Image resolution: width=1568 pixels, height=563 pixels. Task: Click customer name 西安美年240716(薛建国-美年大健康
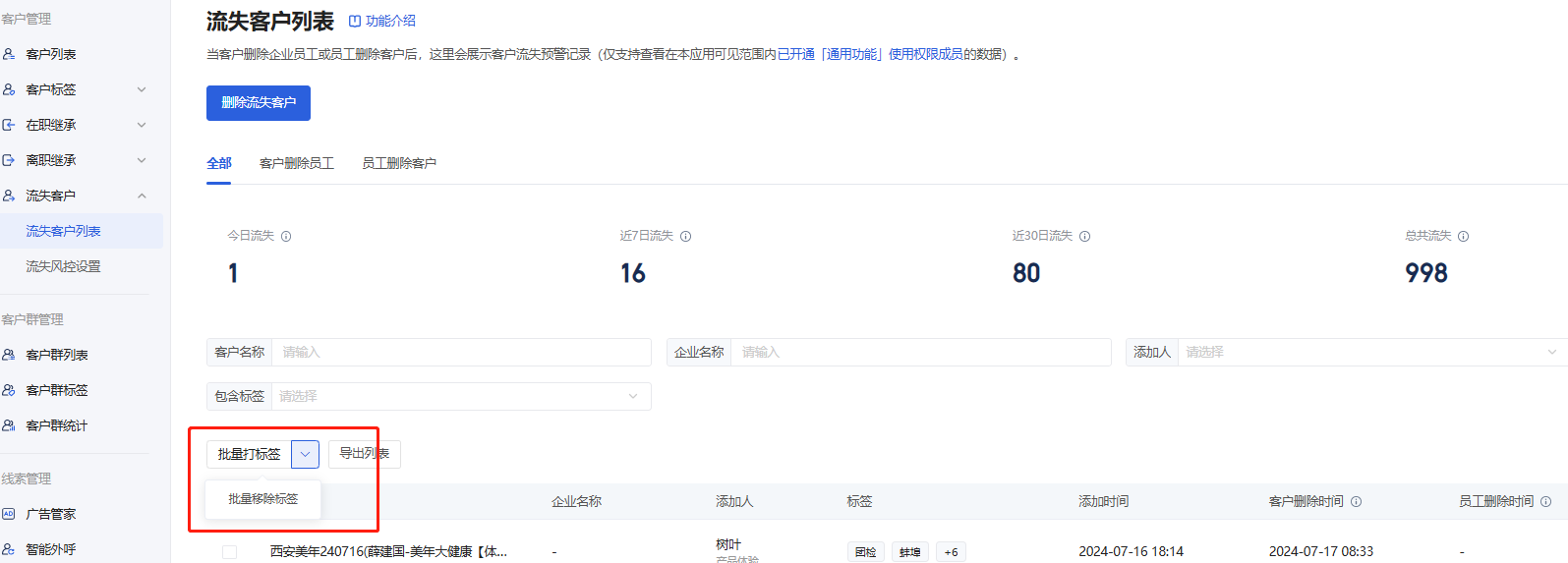tap(388, 552)
